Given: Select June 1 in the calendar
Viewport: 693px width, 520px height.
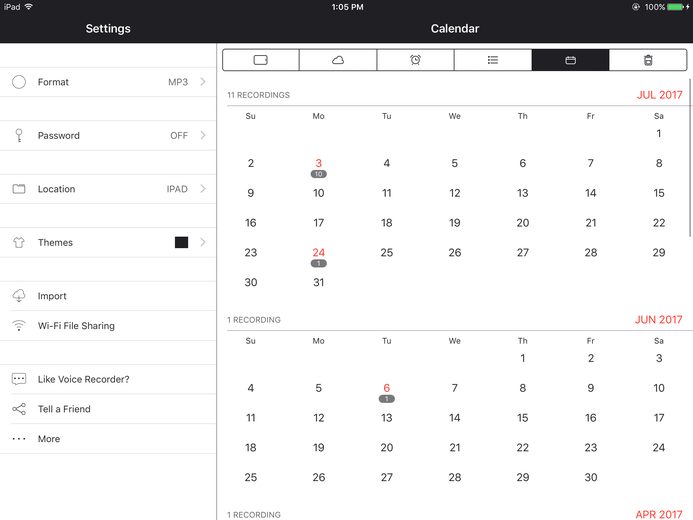Looking at the screenshot, I should [523, 358].
